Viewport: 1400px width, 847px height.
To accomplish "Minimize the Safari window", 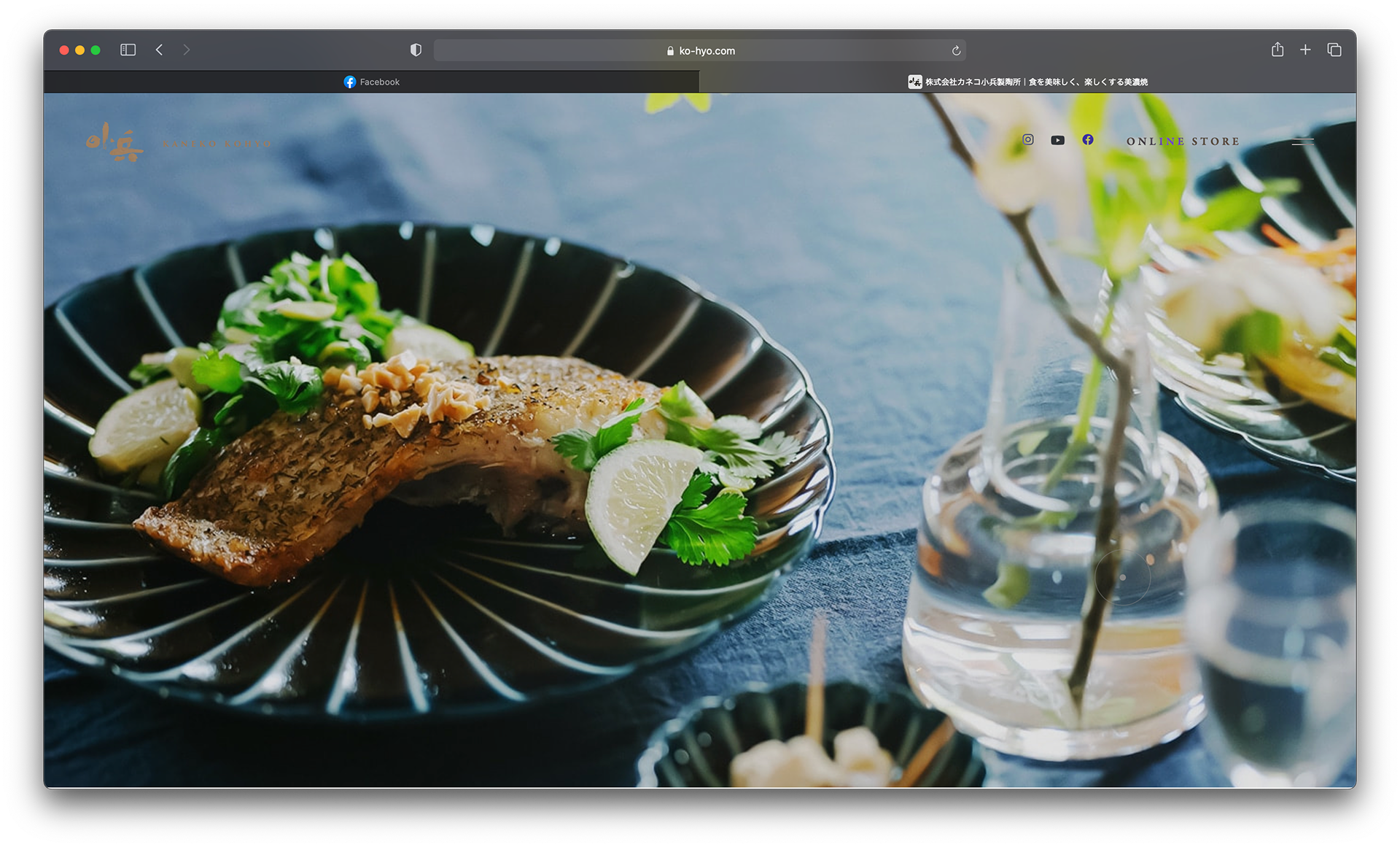I will pyautogui.click(x=80, y=50).
